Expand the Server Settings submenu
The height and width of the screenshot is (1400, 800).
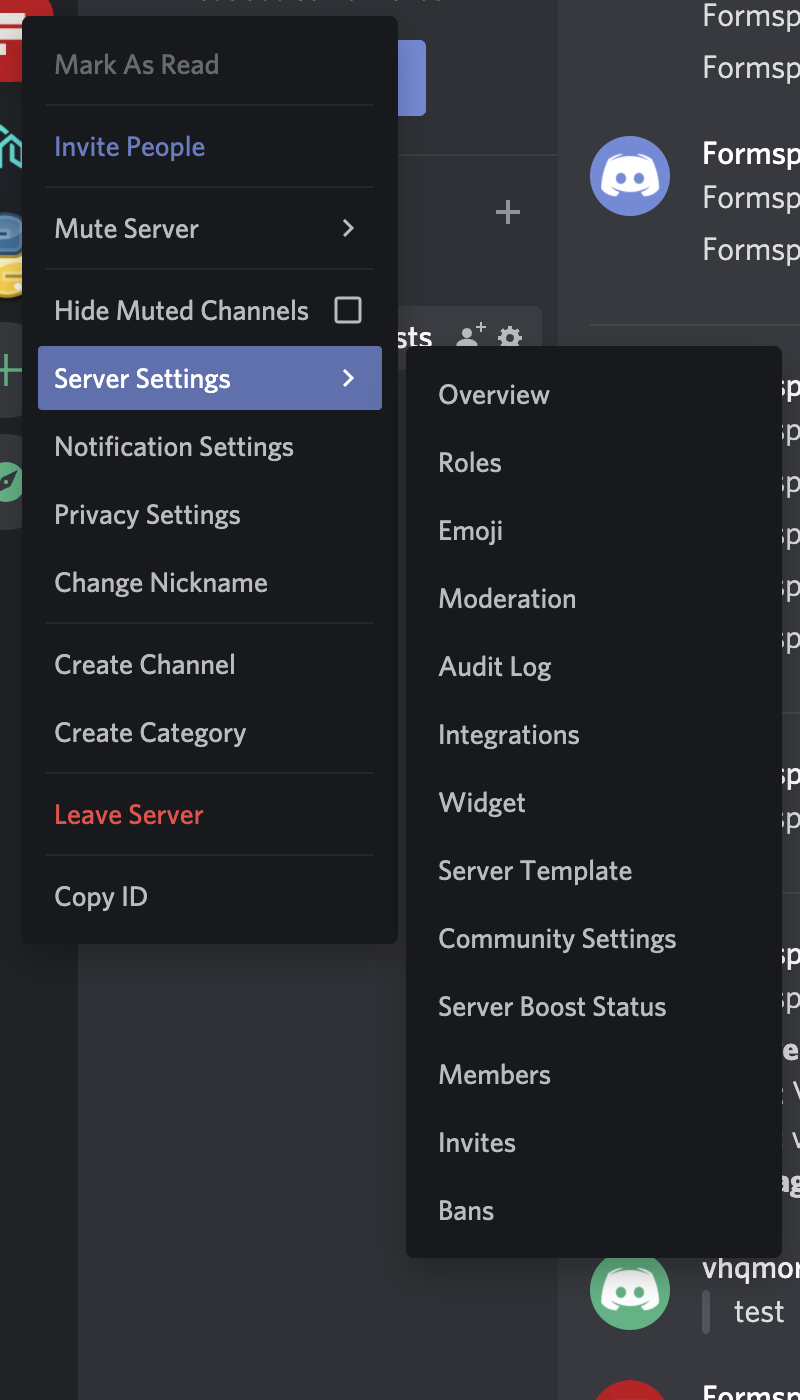(x=209, y=378)
